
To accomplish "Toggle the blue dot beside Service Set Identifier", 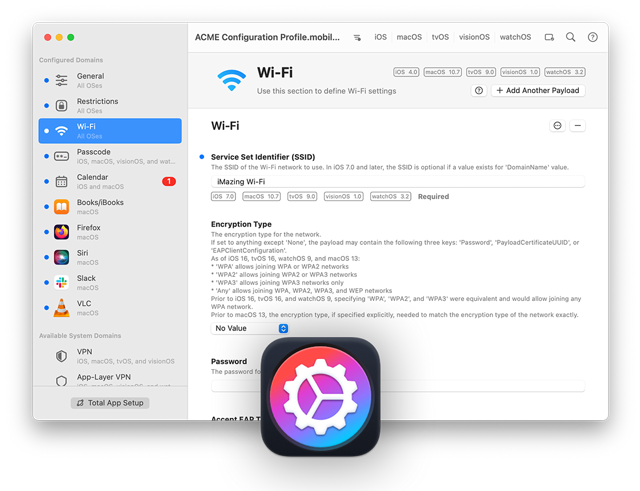I will (x=202, y=157).
